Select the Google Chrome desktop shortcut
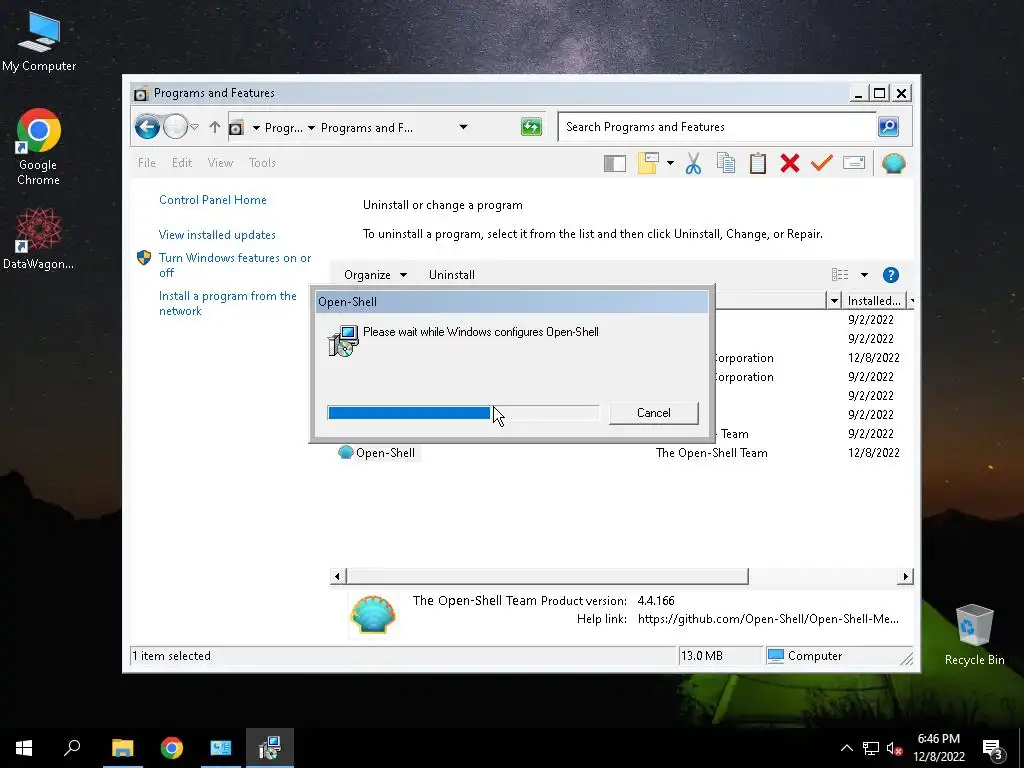The width and height of the screenshot is (1024, 768). tap(39, 148)
